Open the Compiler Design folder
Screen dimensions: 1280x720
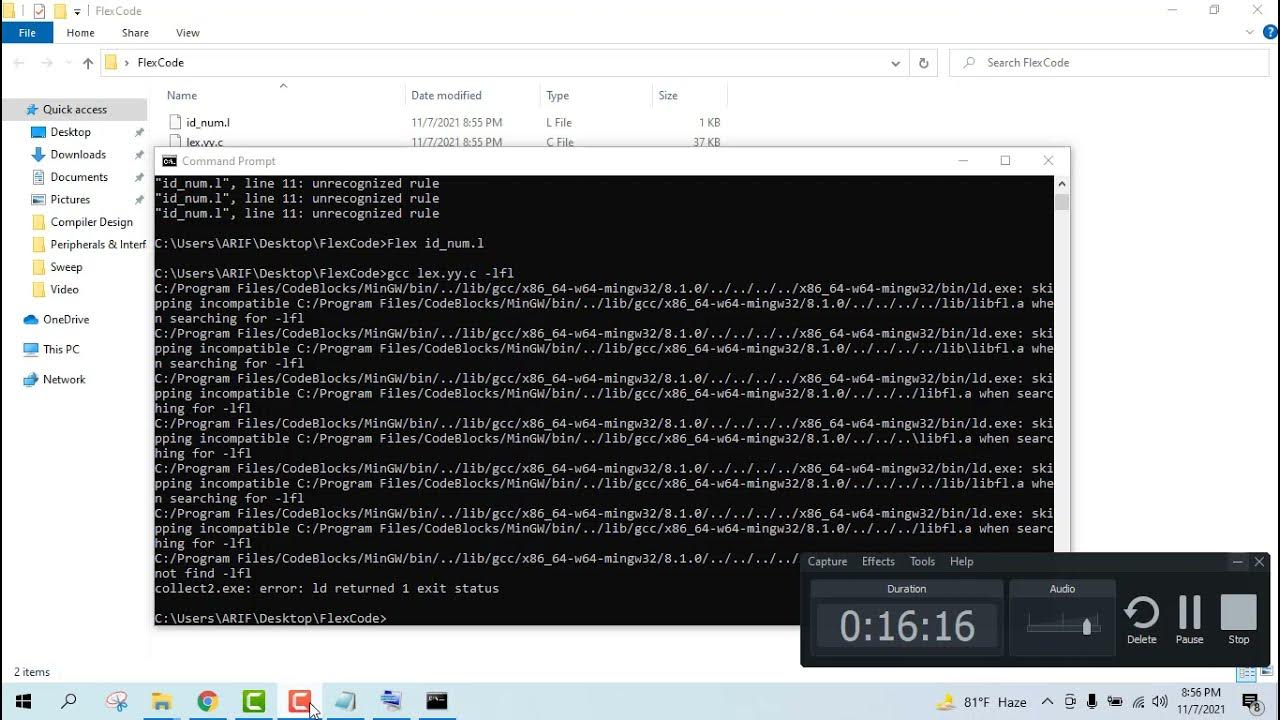coord(91,222)
